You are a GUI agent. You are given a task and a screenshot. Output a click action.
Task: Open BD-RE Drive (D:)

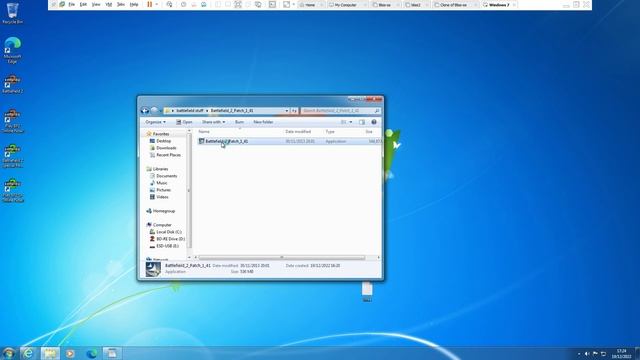(x=167, y=239)
